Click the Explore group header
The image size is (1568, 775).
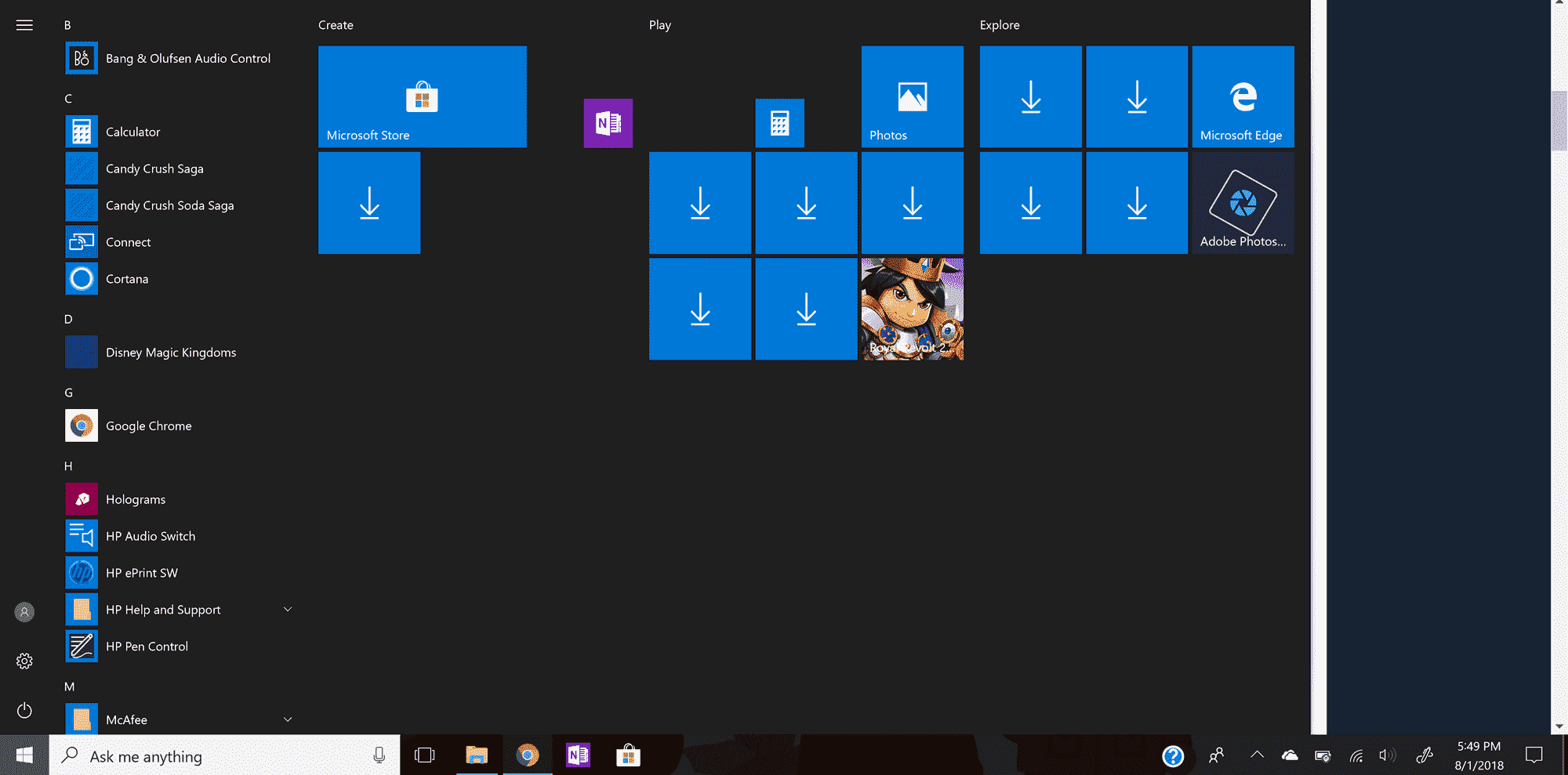(1000, 25)
